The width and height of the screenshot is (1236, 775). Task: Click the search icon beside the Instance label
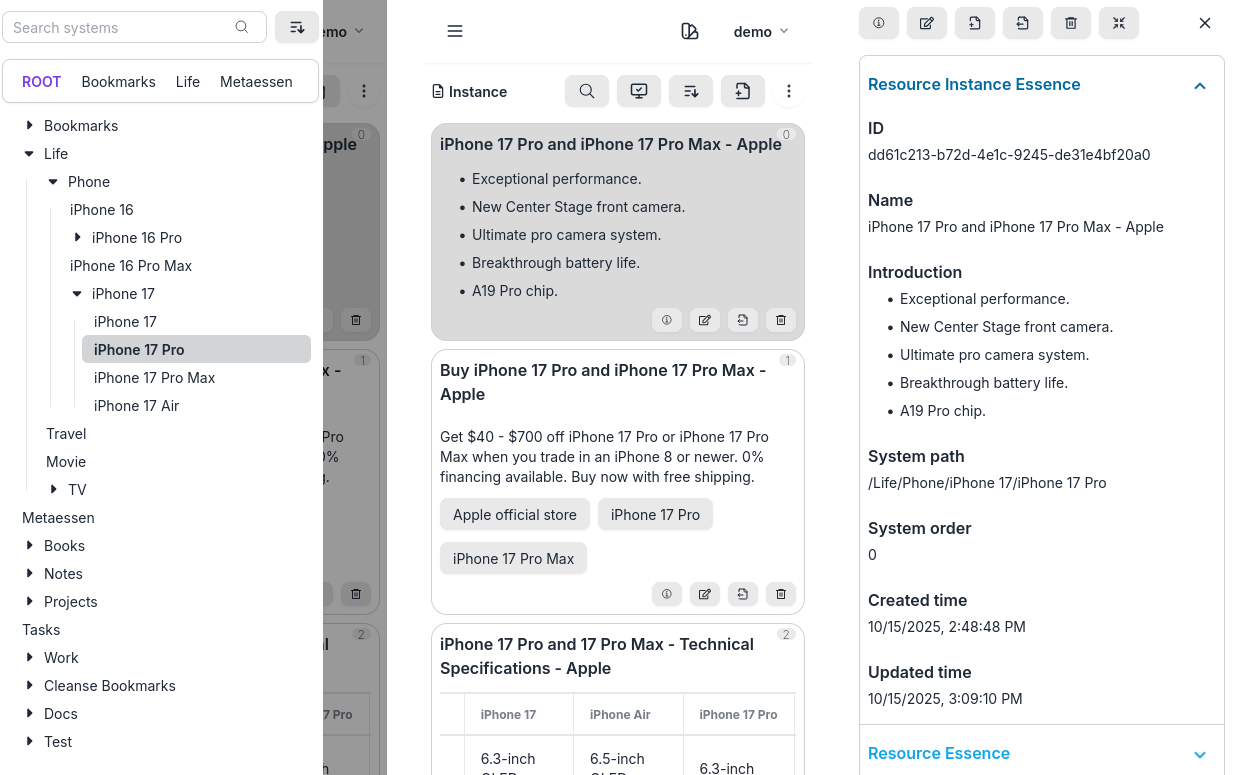coord(587,91)
